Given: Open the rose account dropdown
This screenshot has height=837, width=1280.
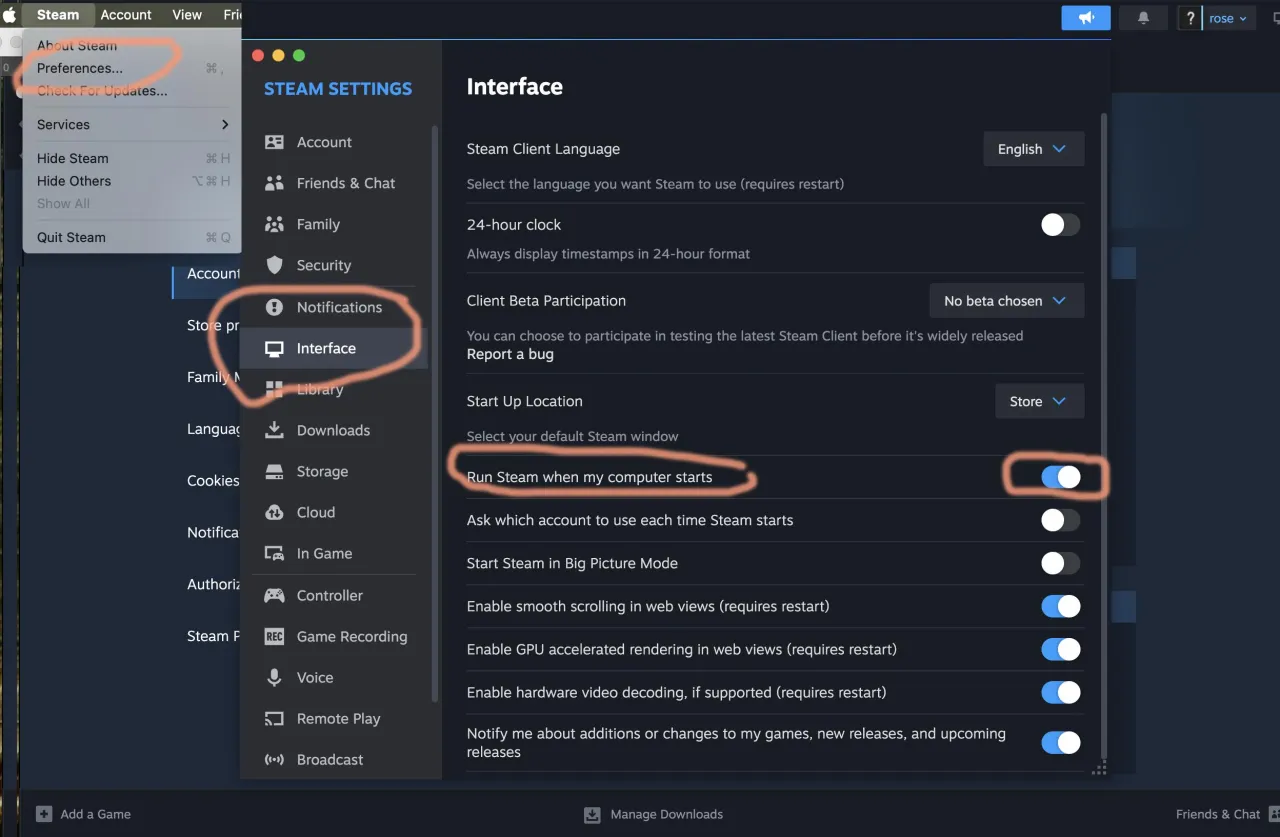Looking at the screenshot, I should 1229,18.
